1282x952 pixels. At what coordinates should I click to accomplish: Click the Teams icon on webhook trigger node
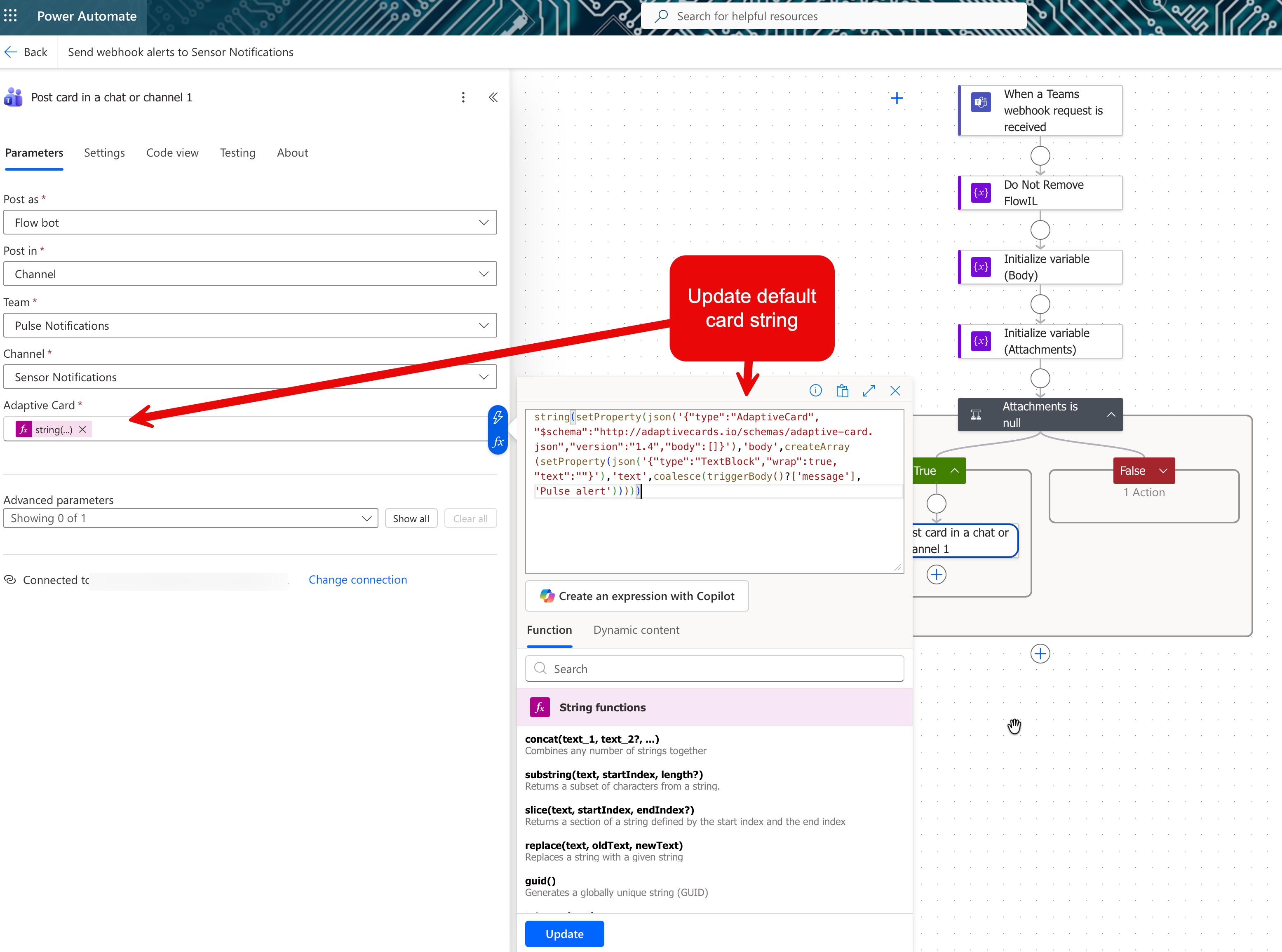click(x=981, y=103)
